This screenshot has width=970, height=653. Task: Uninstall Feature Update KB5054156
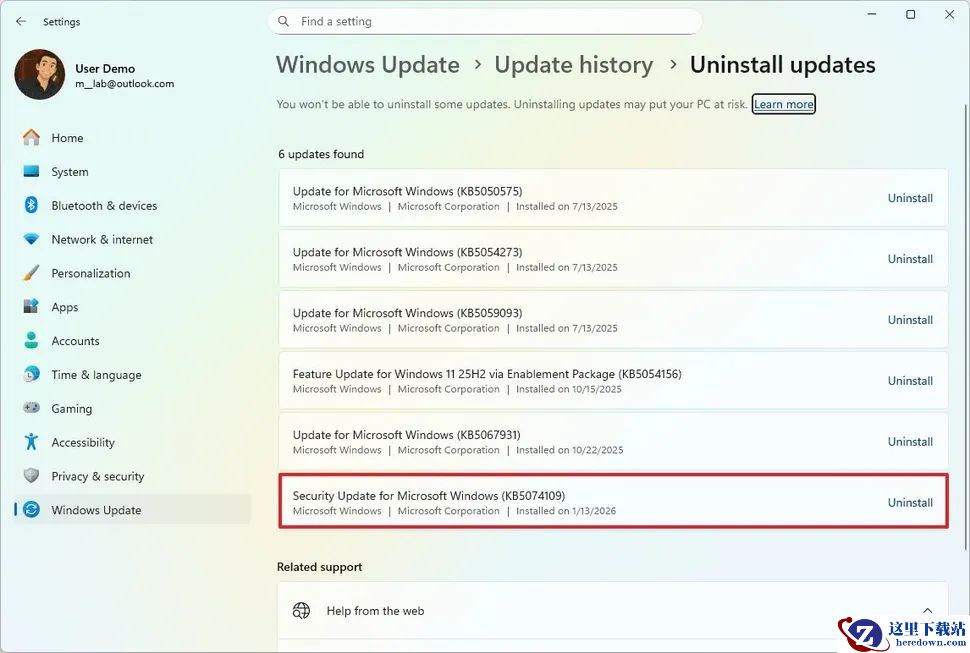[910, 381]
